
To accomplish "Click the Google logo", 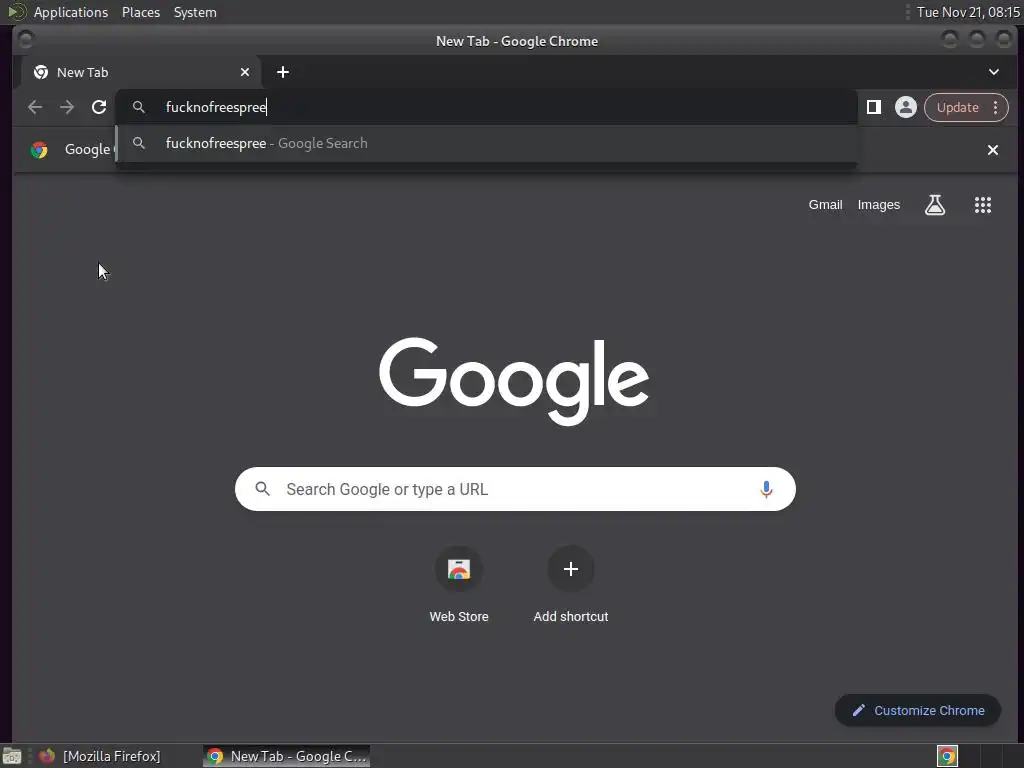I will (x=514, y=381).
